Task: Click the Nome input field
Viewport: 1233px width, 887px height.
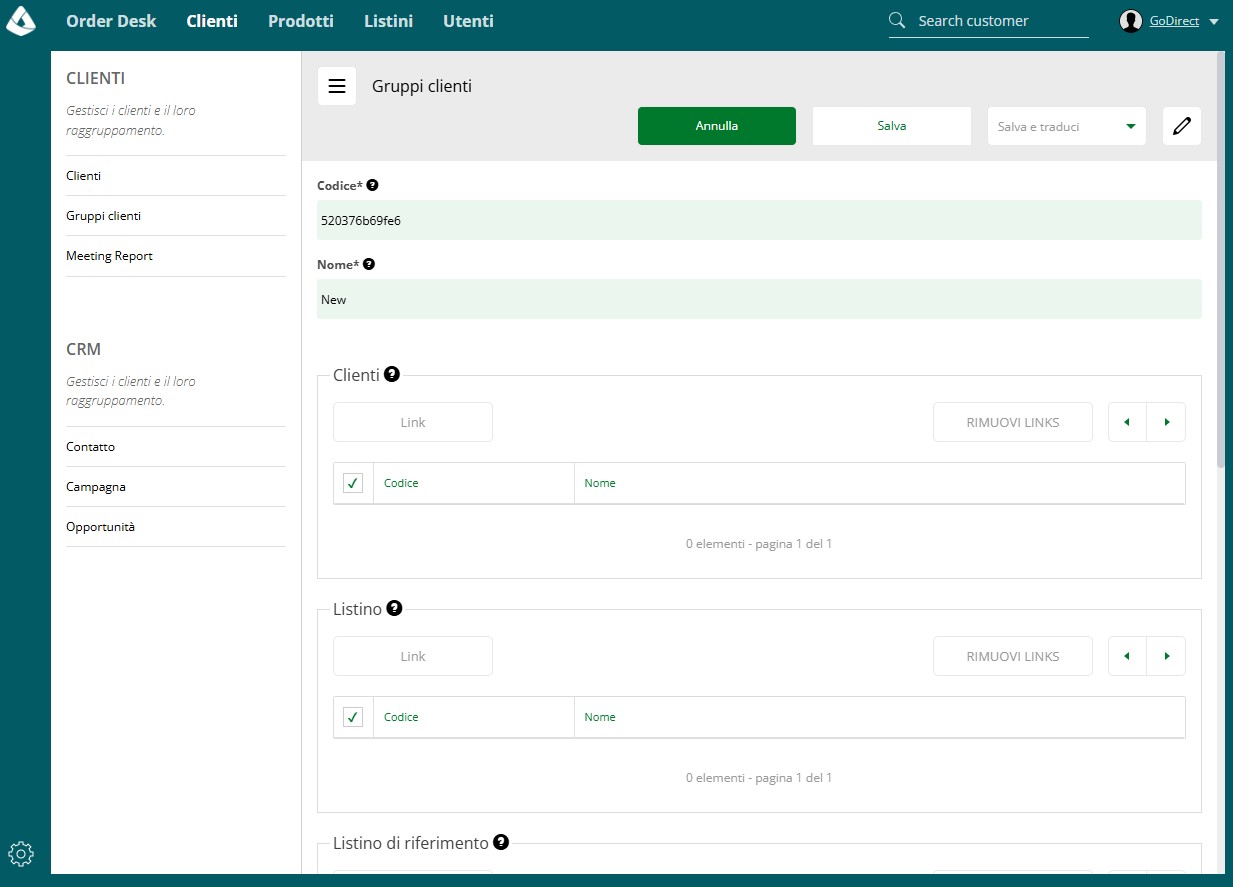Action: click(759, 299)
